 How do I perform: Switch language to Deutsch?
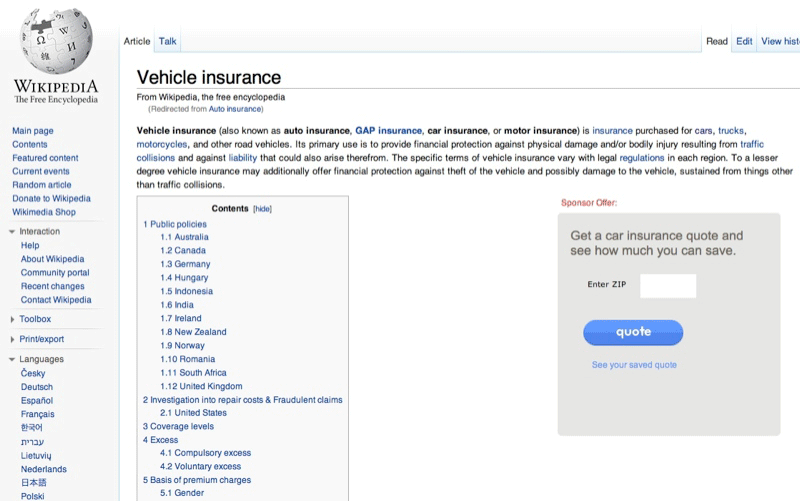[37, 387]
